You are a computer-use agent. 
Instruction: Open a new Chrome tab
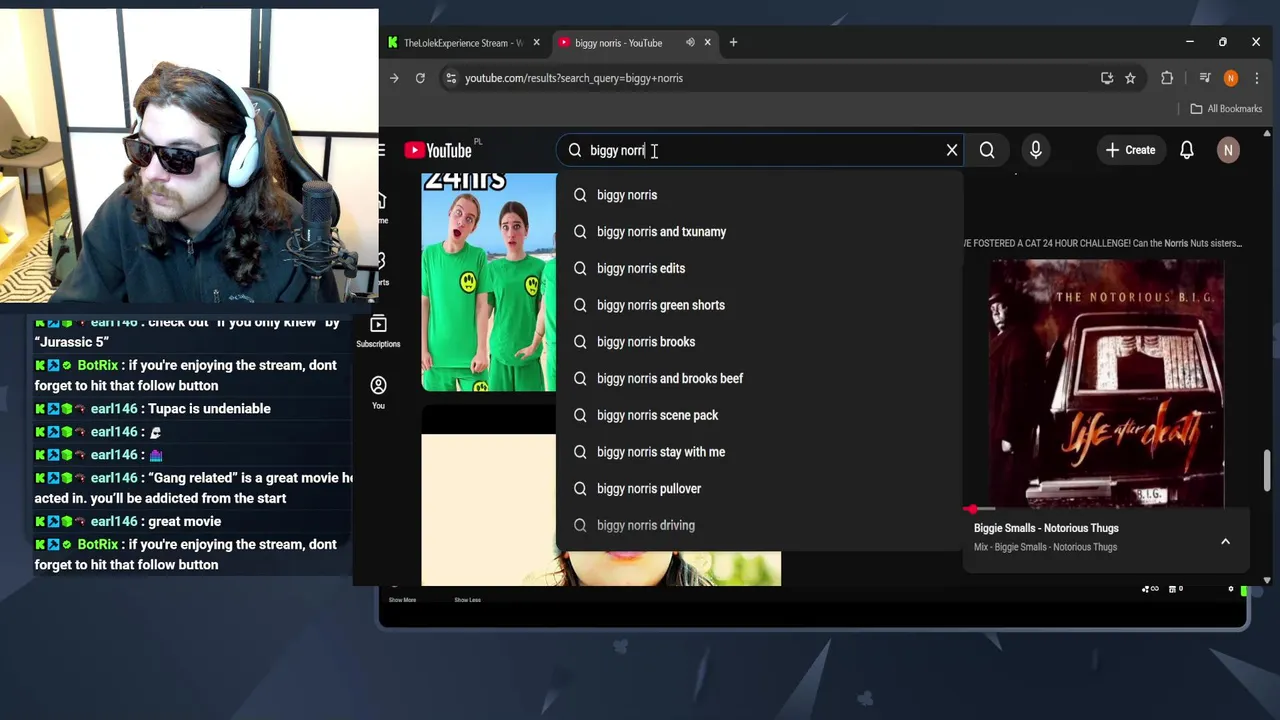[x=733, y=42]
